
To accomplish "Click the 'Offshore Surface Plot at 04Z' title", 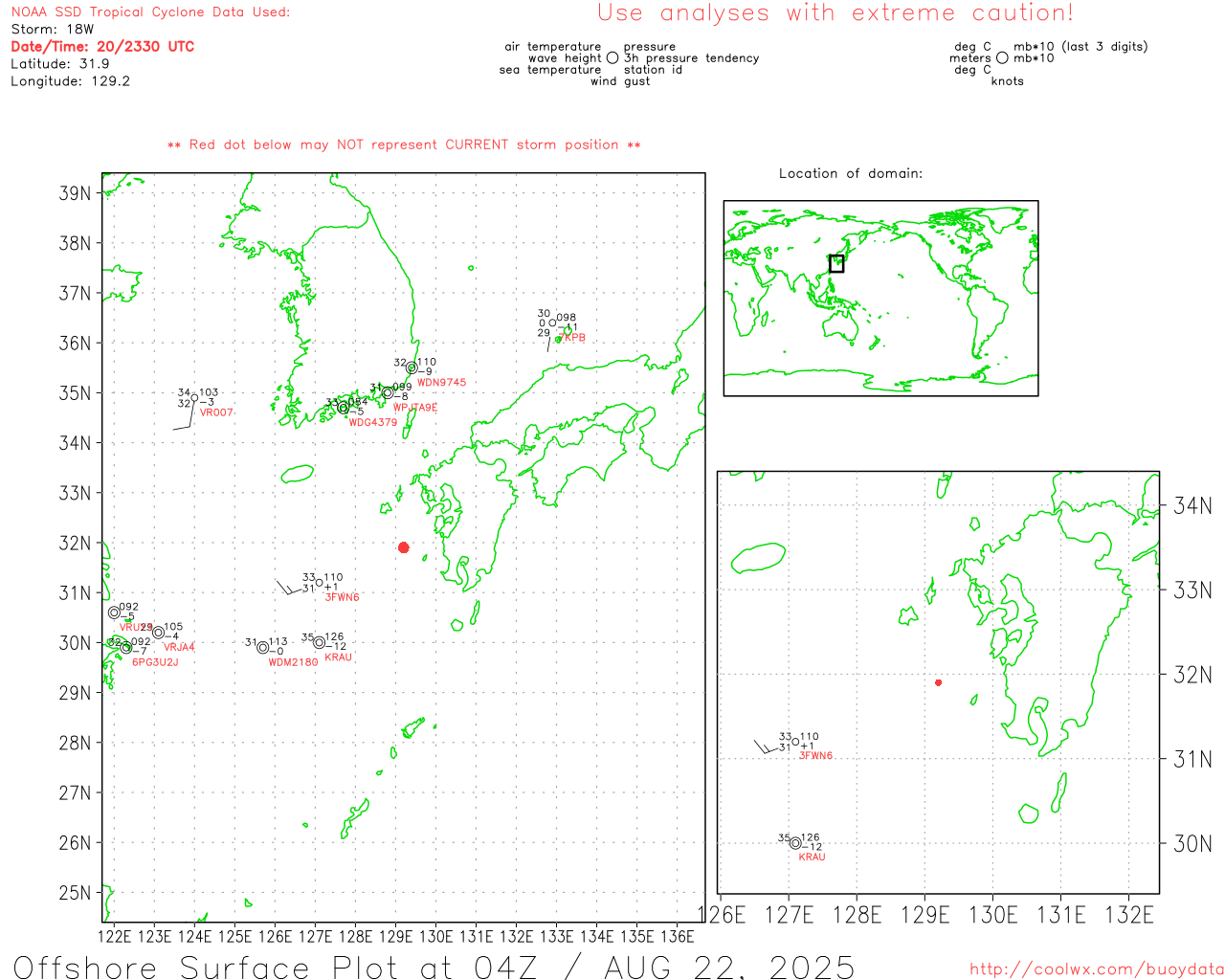I will [434, 967].
